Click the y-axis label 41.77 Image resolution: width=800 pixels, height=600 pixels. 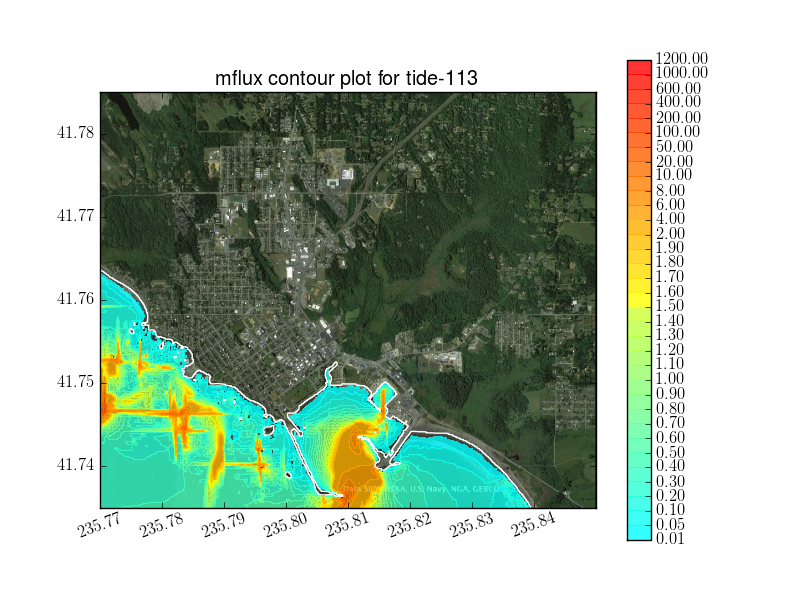click(76, 216)
